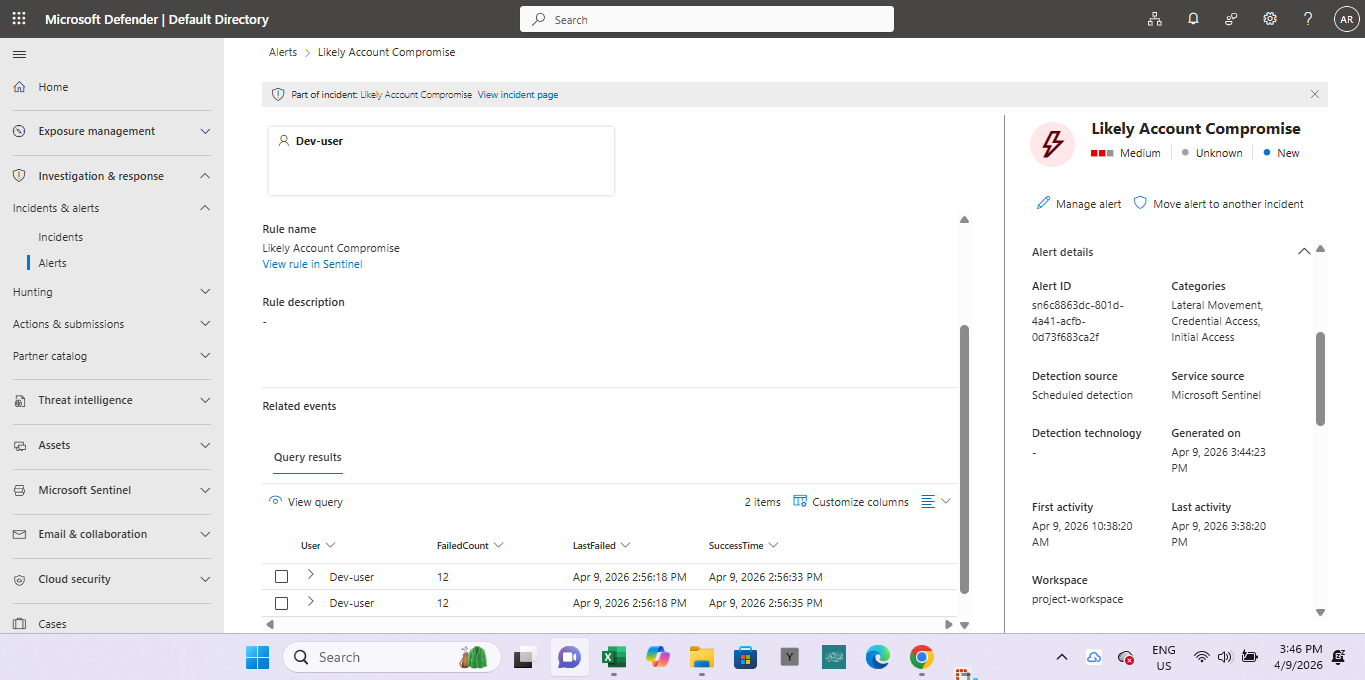1365x680 pixels.
Task: Select Alerts in the sidebar
Action: [x=53, y=263]
